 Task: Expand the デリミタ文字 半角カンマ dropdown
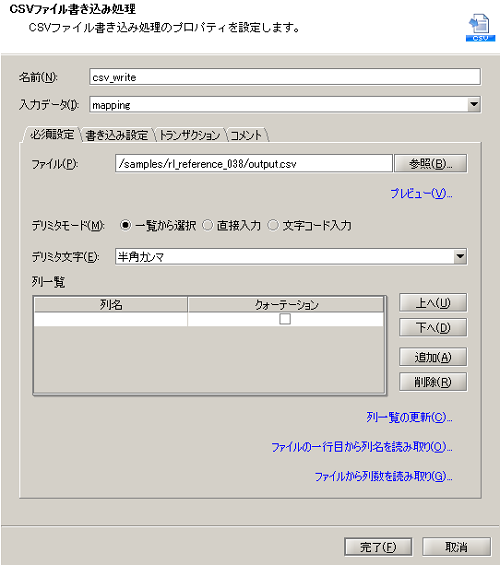(x=460, y=257)
